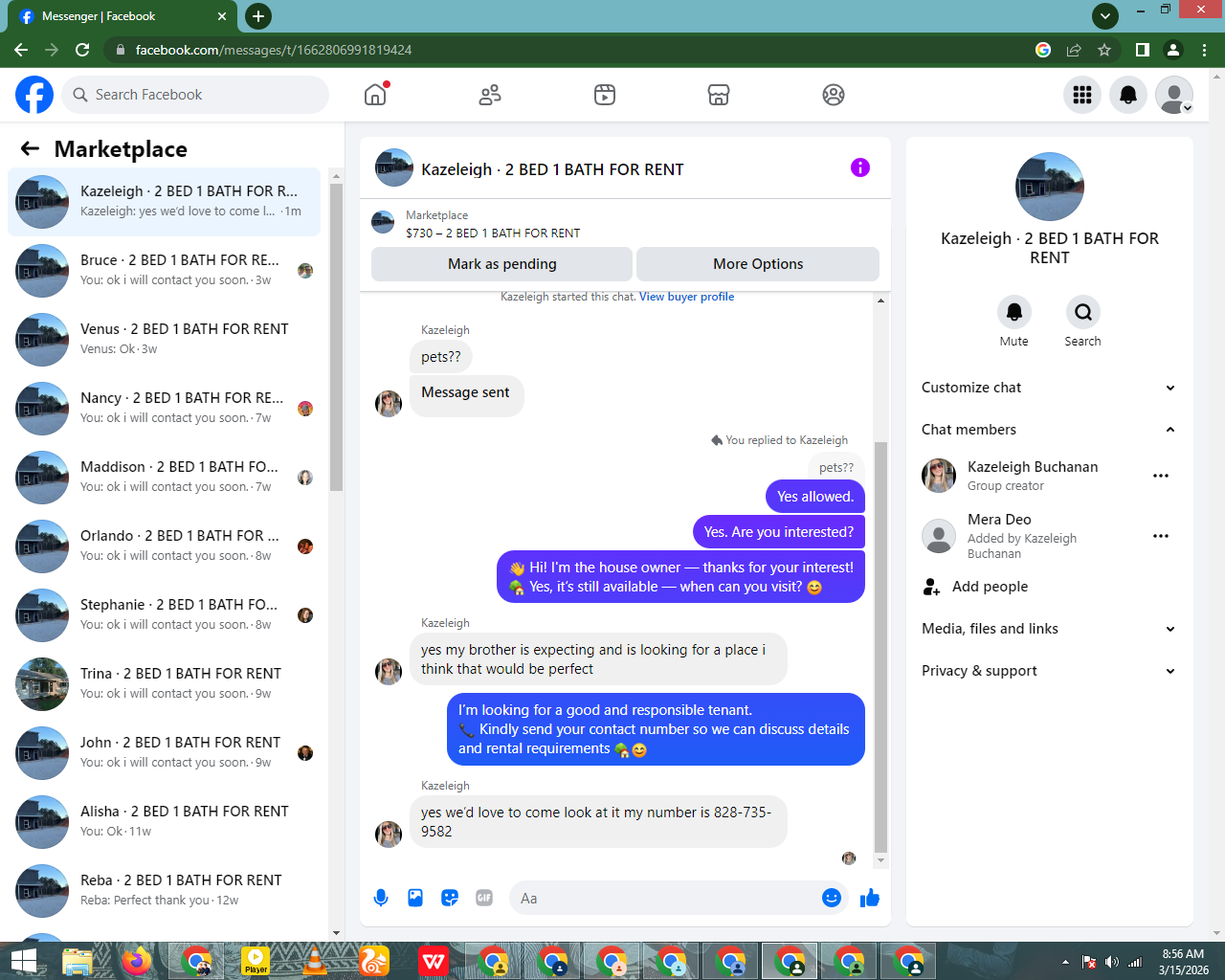This screenshot has width=1225, height=980.
Task: Open John conversation in list
Action: click(164, 752)
